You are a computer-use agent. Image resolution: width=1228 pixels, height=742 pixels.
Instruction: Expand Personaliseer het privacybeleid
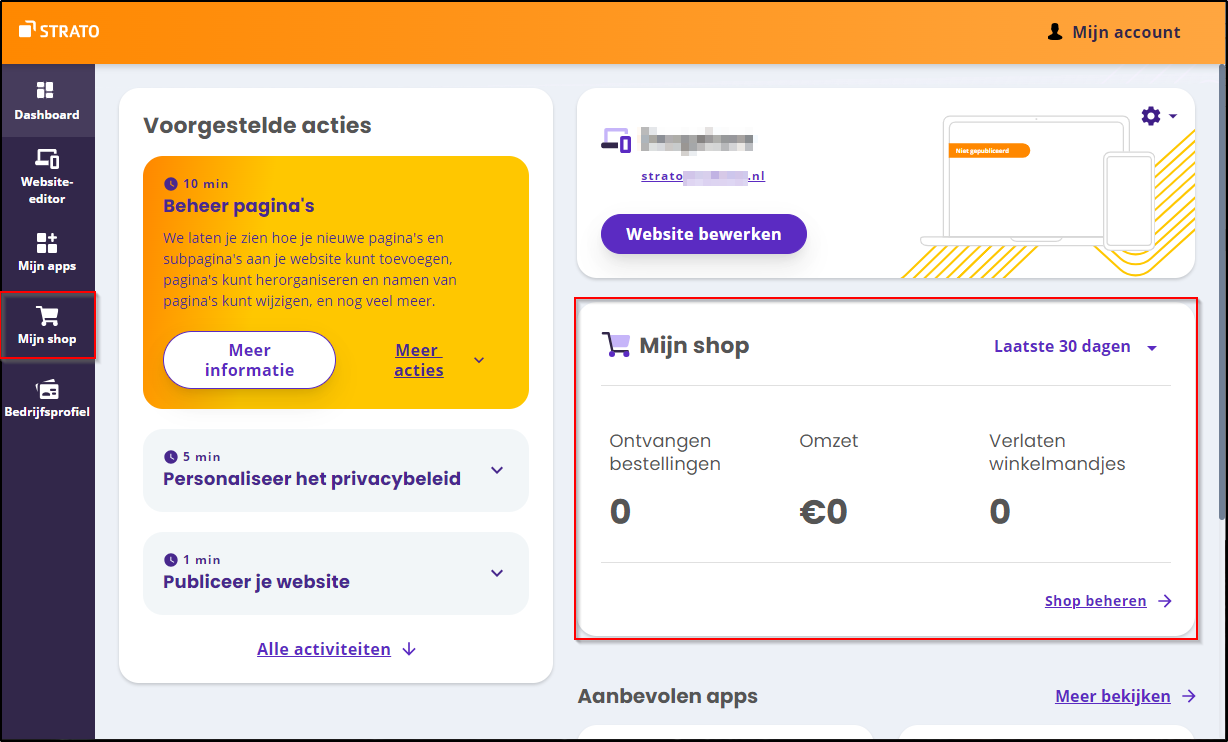pos(497,470)
